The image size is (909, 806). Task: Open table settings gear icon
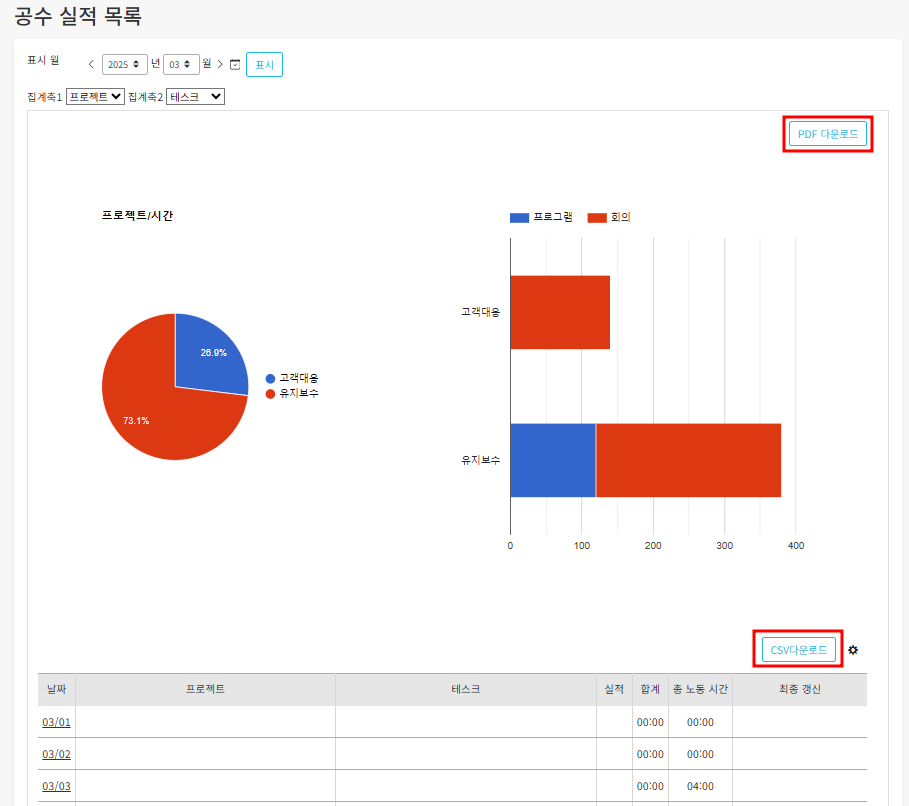(853, 650)
